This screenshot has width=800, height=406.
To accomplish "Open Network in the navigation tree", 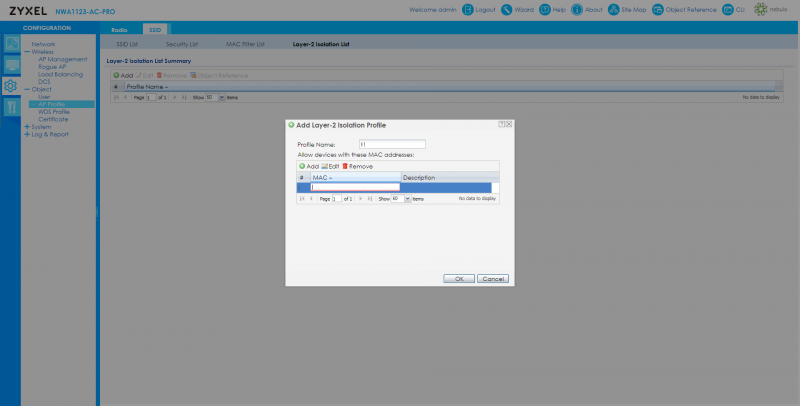I will 43,44.
